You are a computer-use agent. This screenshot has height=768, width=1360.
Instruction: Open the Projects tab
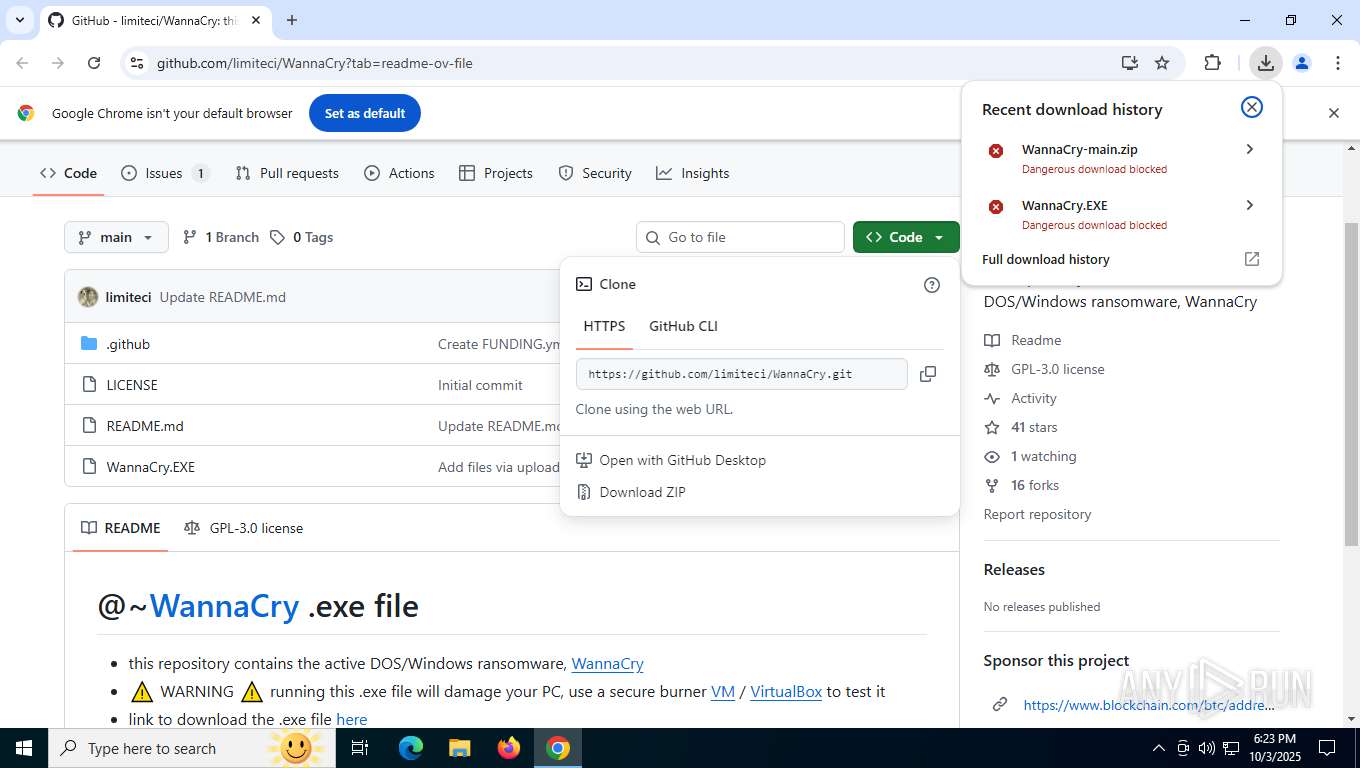point(496,173)
